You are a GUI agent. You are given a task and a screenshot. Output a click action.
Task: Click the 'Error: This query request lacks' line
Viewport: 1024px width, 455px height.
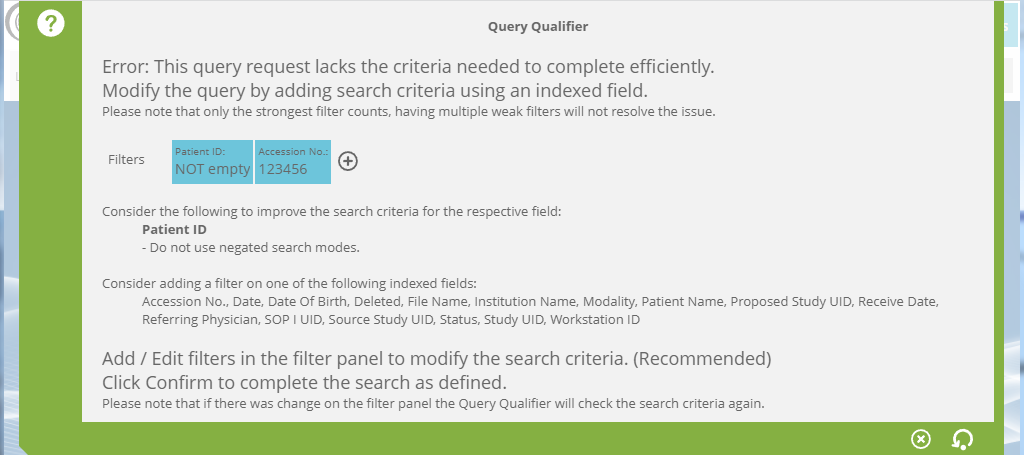[x=408, y=68]
